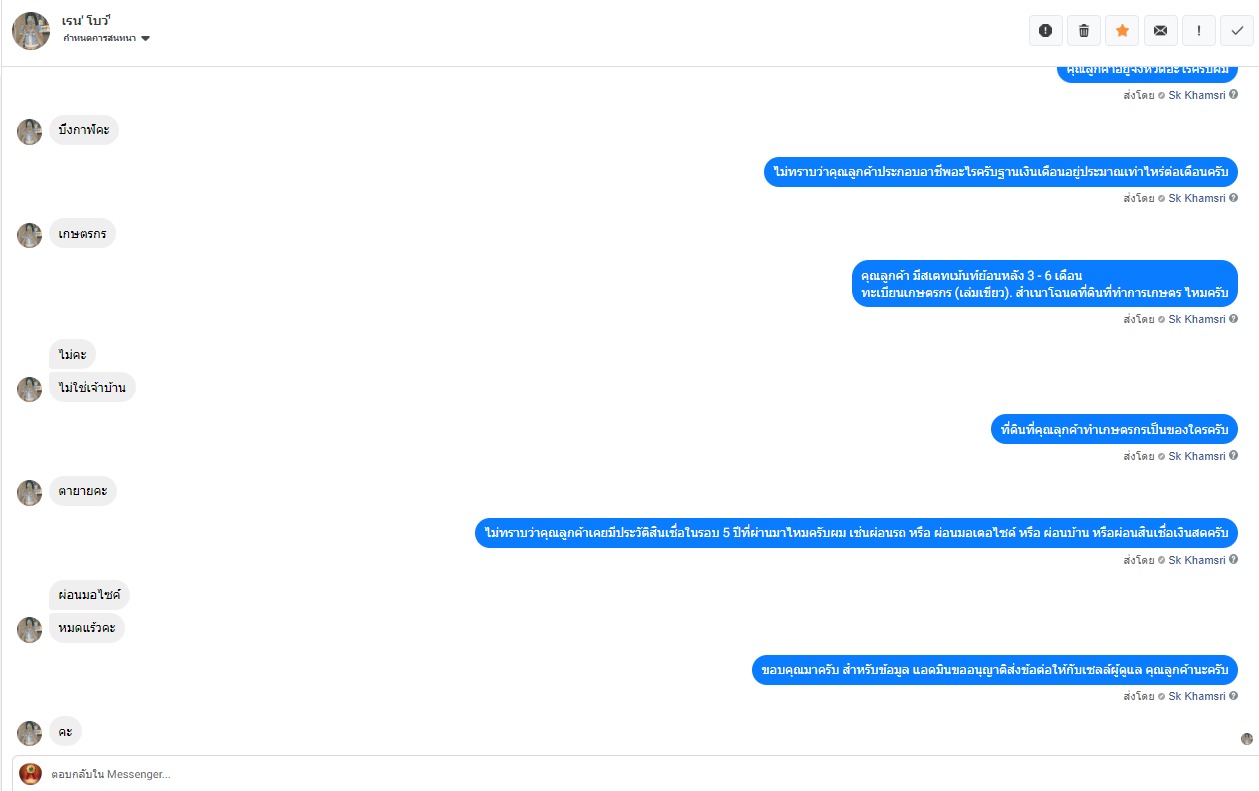Screen dimensions: 1259x791
Task: Click the blue statement request message bubble
Action: coord(1045,284)
